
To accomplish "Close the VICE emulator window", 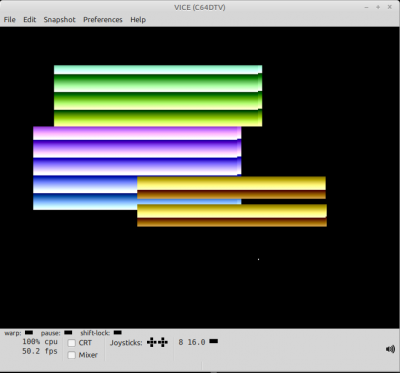I will [x=389, y=7].
